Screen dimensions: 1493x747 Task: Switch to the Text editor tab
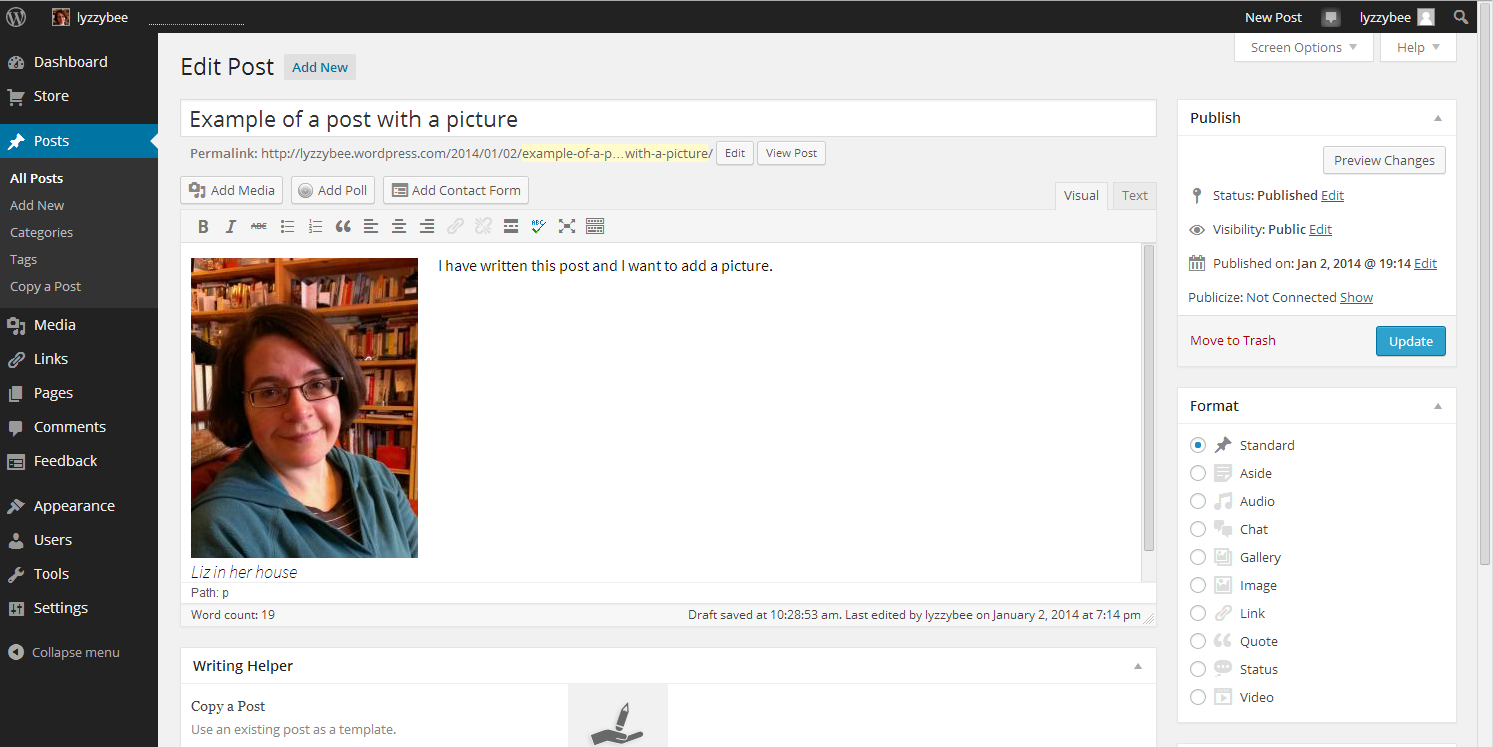pyautogui.click(x=1134, y=195)
